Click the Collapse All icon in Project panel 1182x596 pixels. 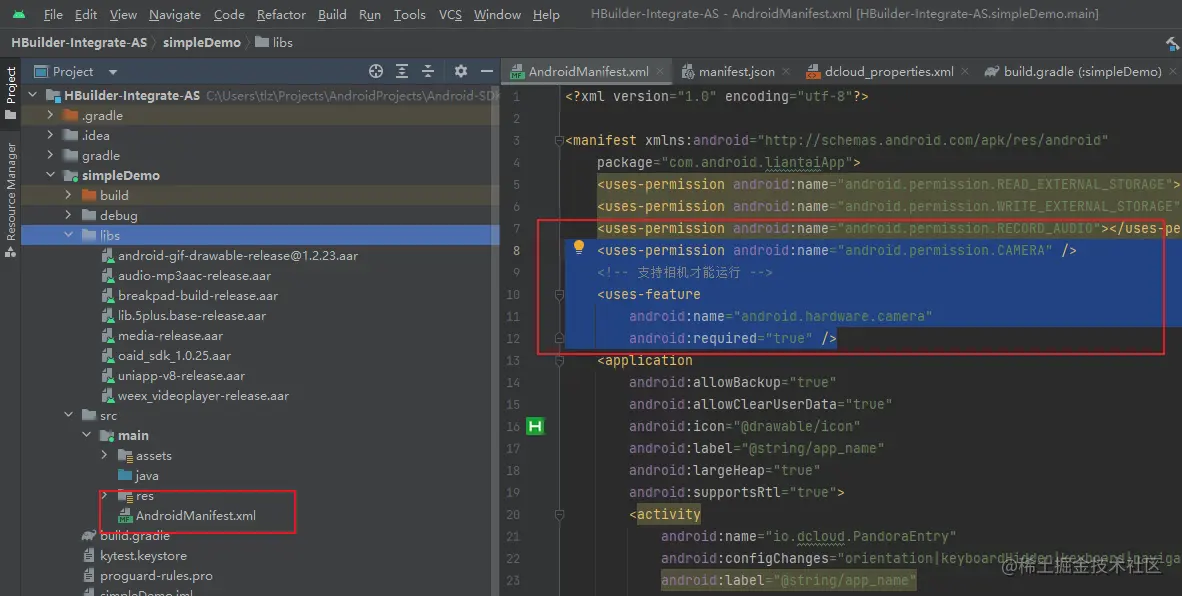point(427,72)
